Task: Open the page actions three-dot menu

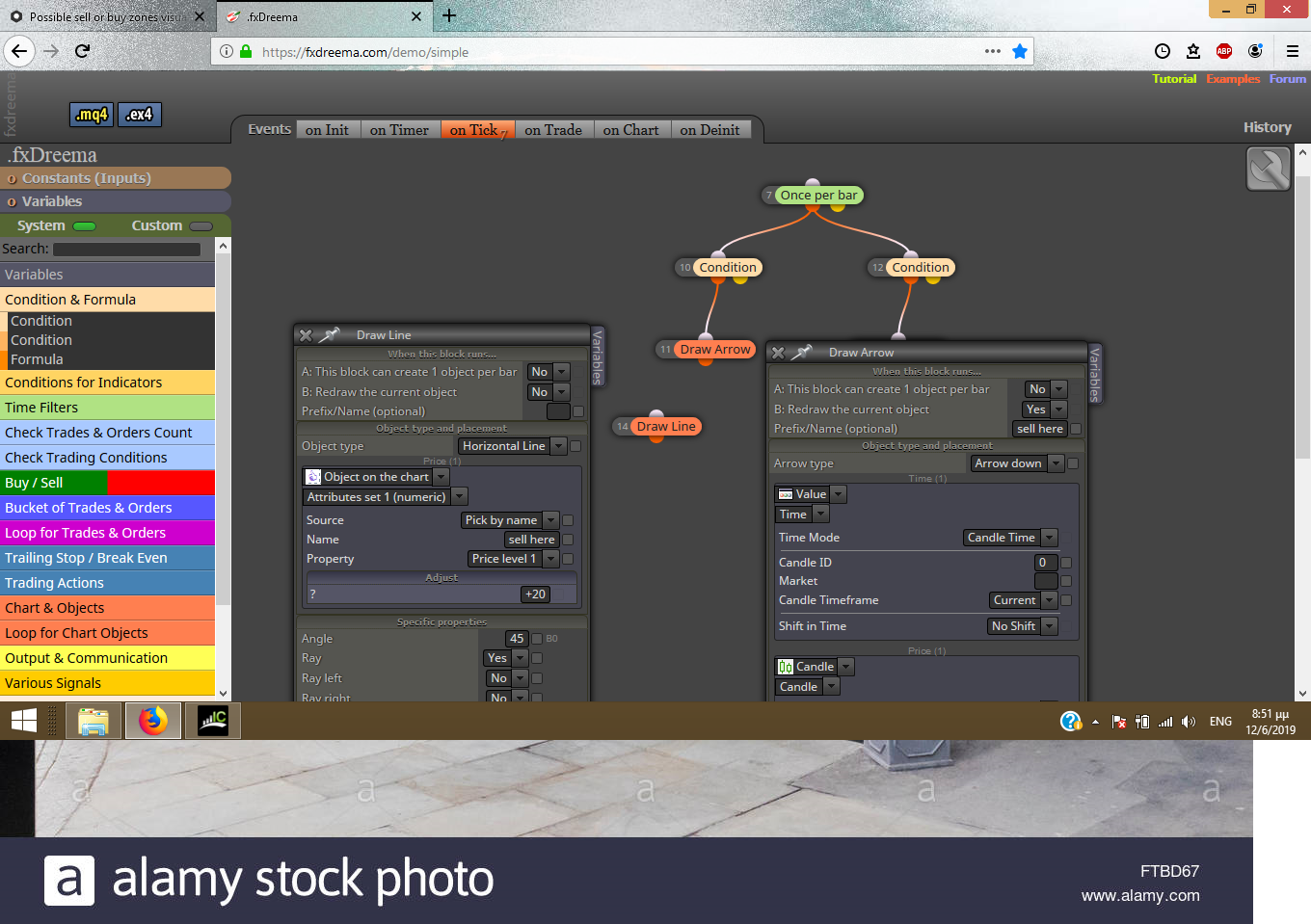Action: click(993, 51)
